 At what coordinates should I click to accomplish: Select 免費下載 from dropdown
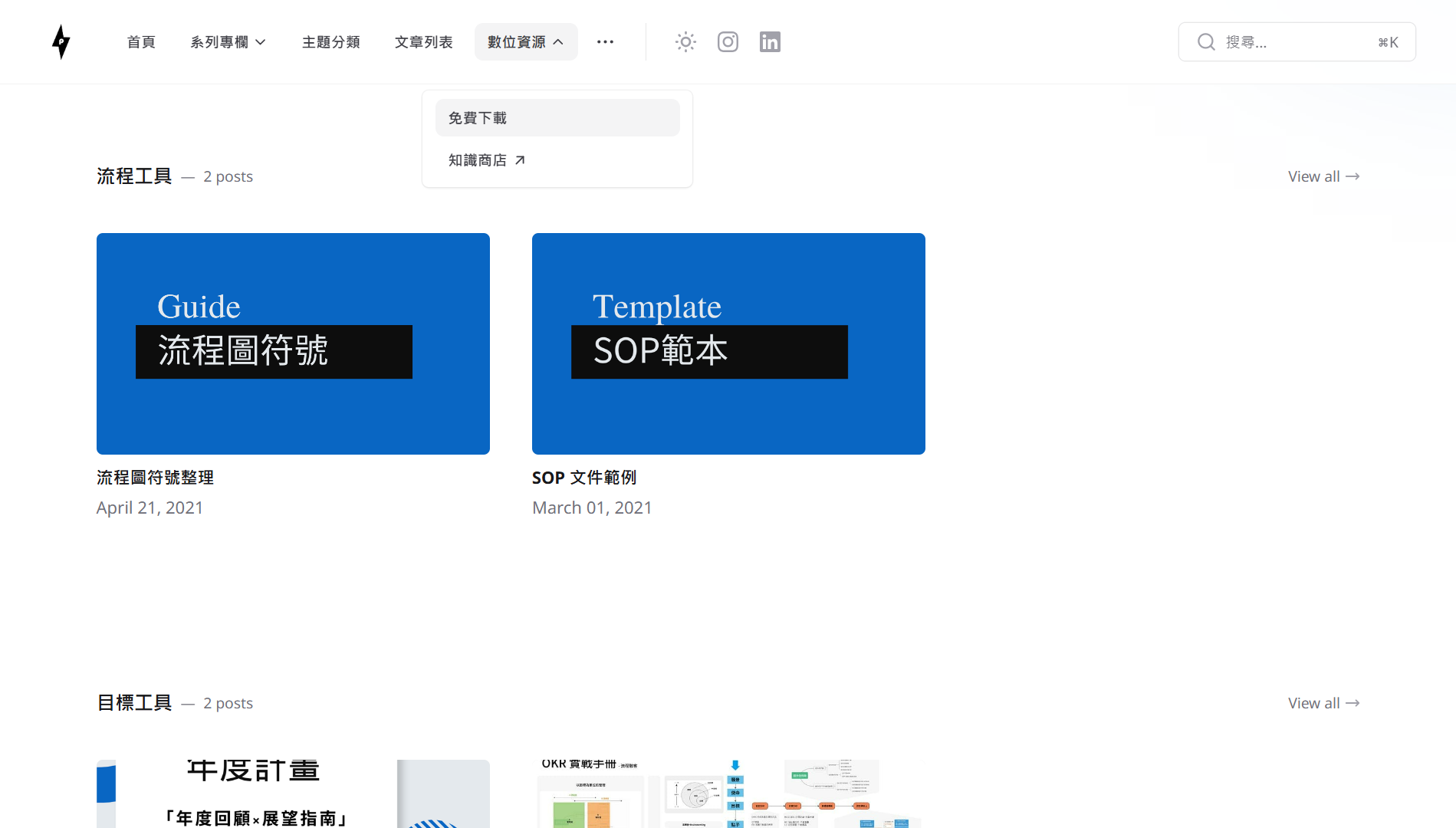(557, 118)
